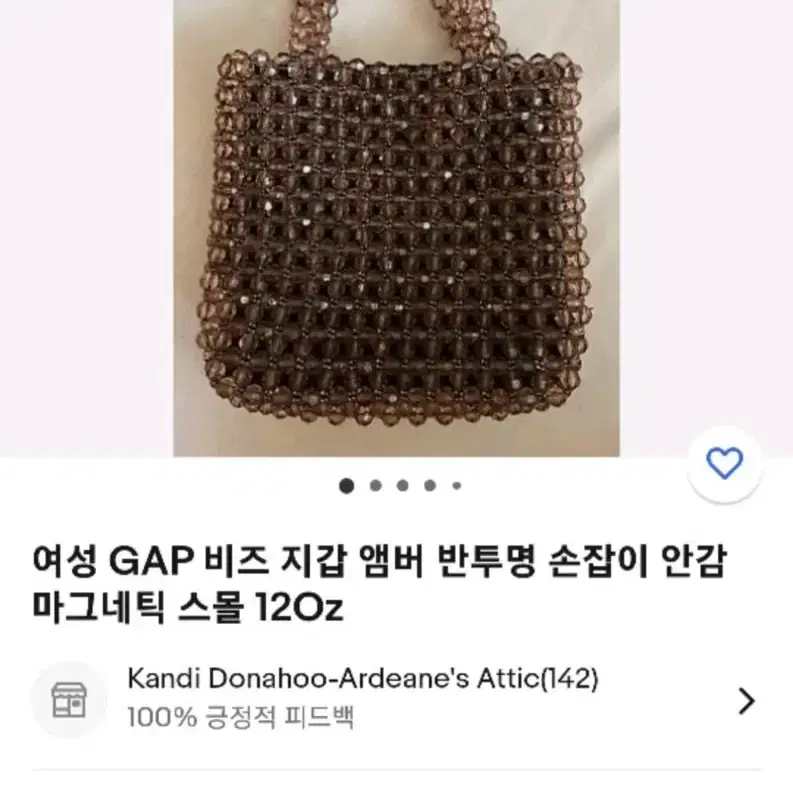Select the small fifth pagination dot

click(x=457, y=486)
